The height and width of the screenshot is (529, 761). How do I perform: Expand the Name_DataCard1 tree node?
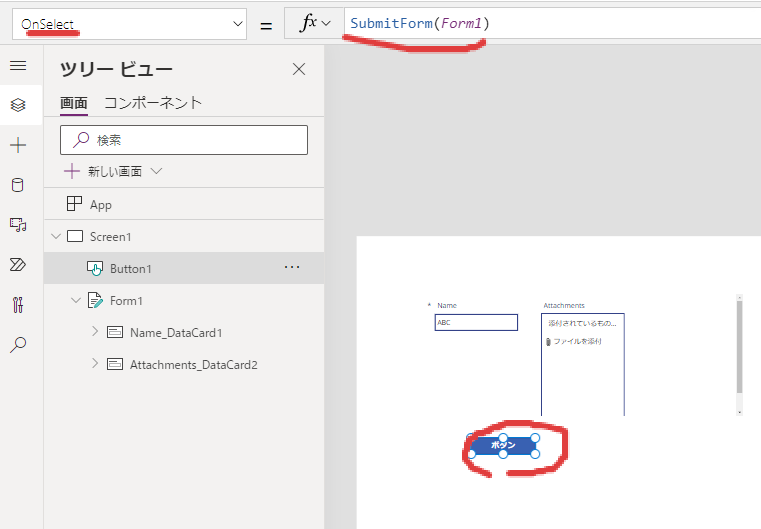tap(95, 332)
